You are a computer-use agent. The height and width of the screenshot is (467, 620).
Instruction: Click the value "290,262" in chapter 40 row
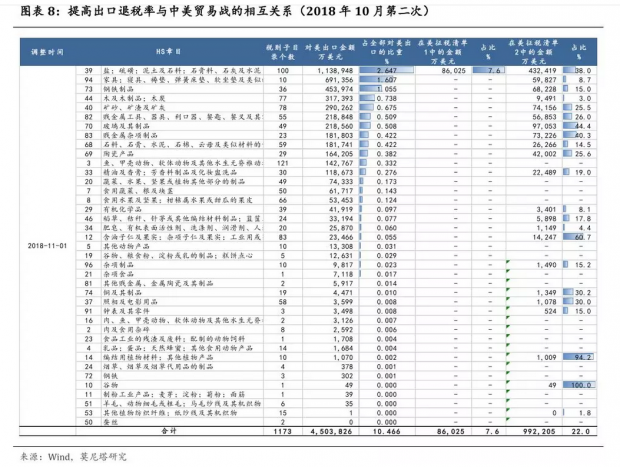[339, 108]
